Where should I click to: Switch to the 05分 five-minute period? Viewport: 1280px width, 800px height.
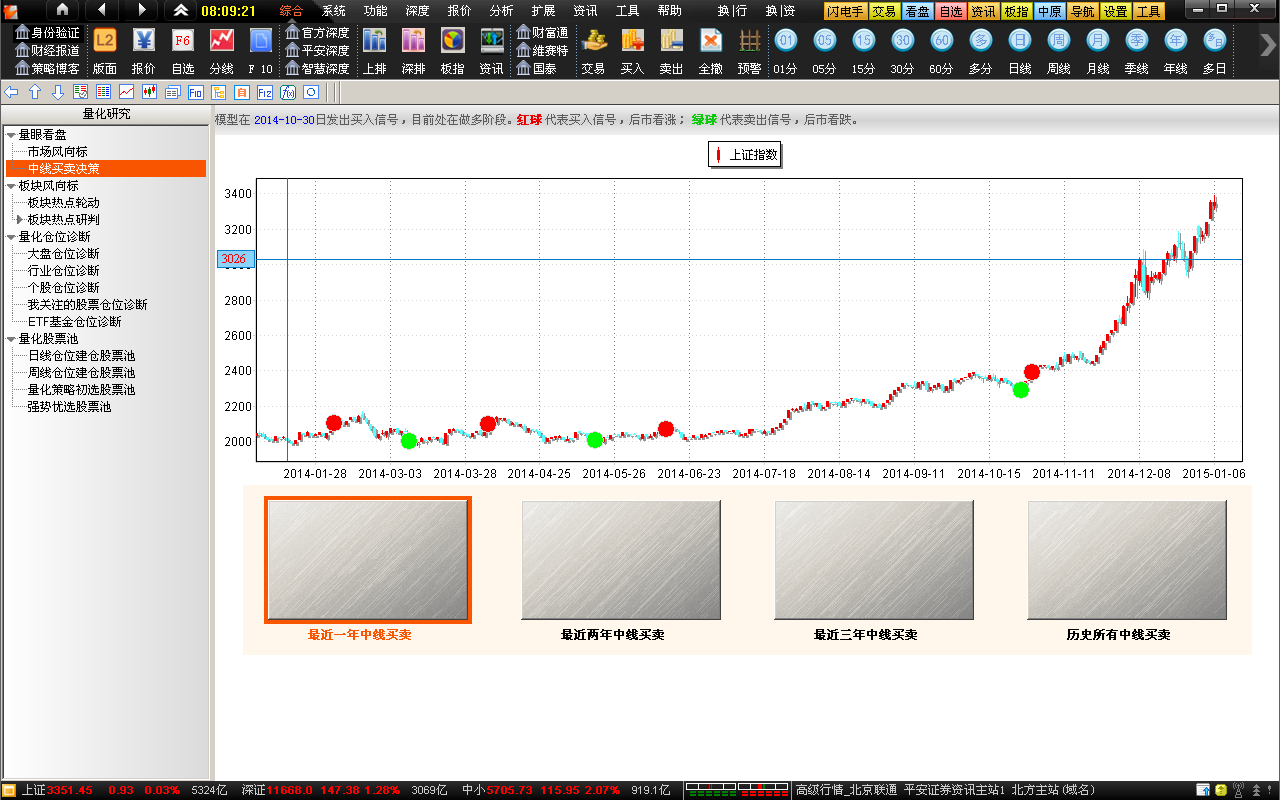point(825,40)
